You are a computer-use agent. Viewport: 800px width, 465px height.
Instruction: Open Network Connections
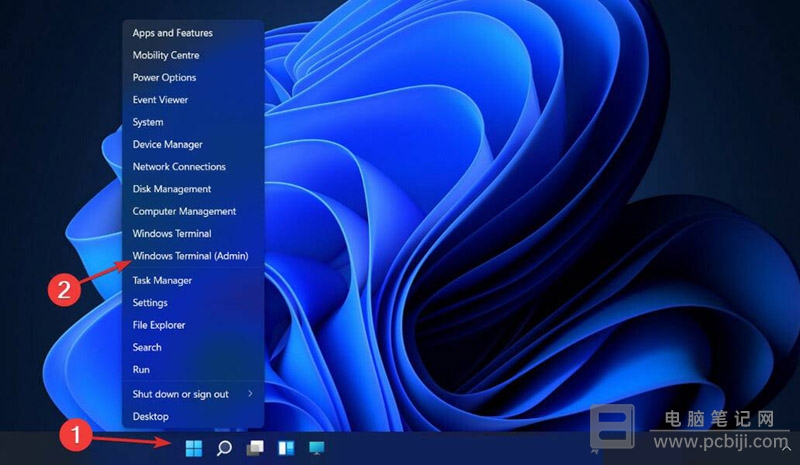[179, 166]
